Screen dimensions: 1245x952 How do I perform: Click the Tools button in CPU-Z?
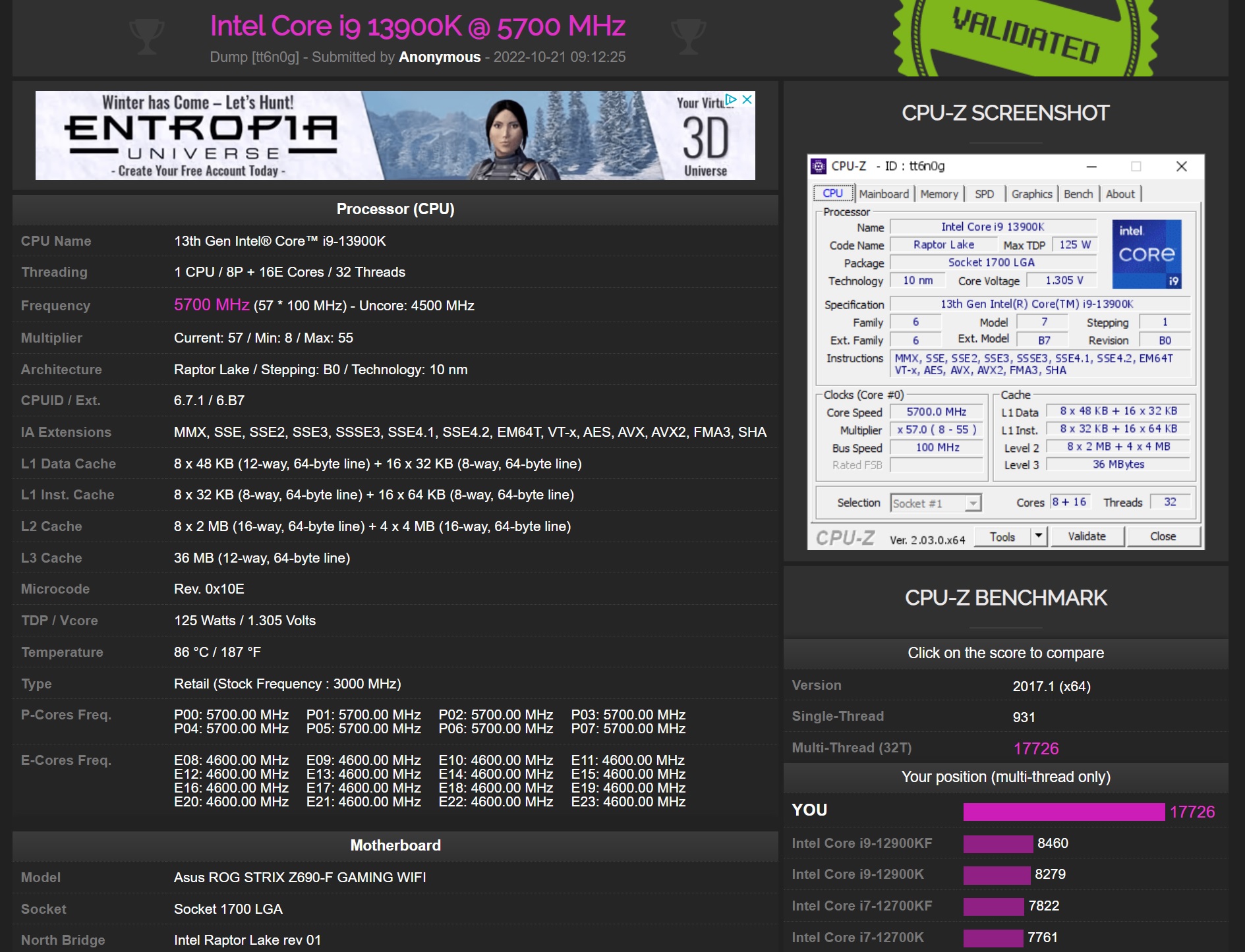(x=1002, y=537)
